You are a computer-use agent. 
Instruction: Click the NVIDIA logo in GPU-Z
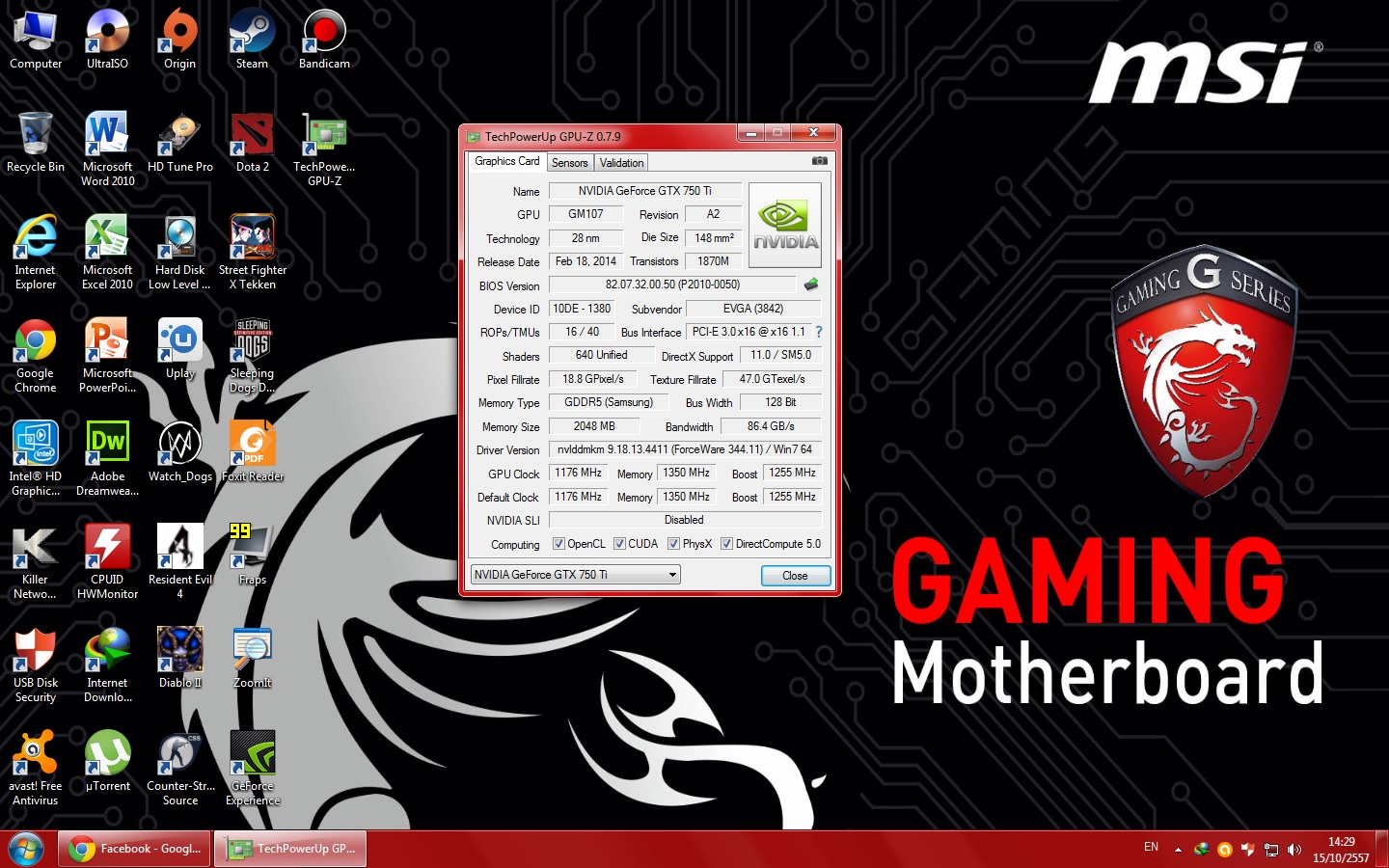click(x=785, y=226)
